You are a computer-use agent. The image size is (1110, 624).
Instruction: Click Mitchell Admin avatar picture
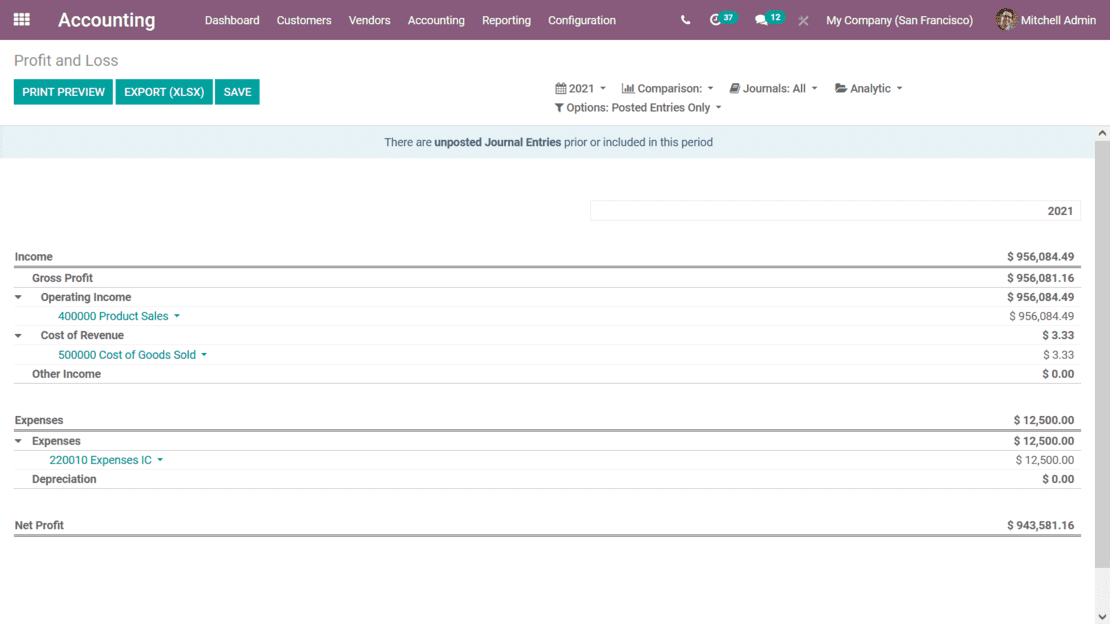click(x=1005, y=20)
